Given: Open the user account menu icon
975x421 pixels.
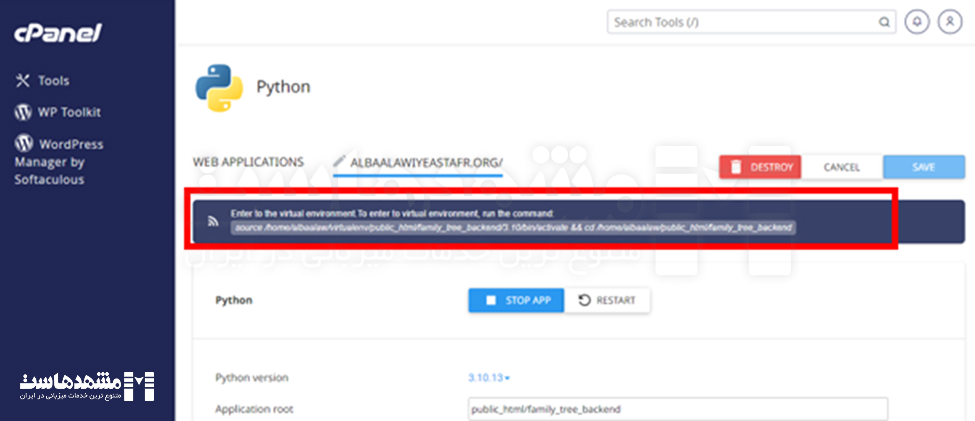Looking at the screenshot, I should [x=950, y=22].
